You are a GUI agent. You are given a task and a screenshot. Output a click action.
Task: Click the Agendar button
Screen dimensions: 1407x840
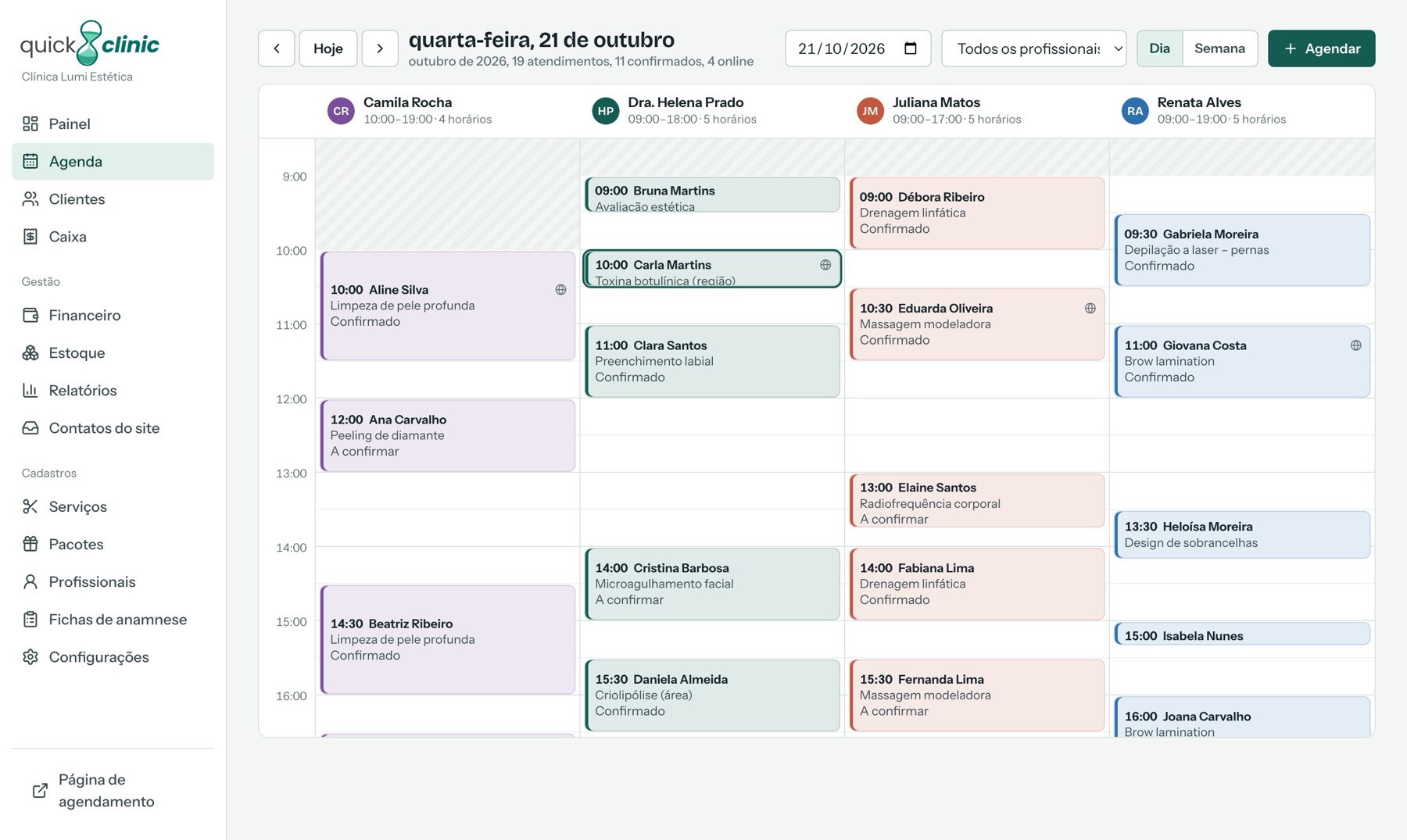pos(1321,48)
